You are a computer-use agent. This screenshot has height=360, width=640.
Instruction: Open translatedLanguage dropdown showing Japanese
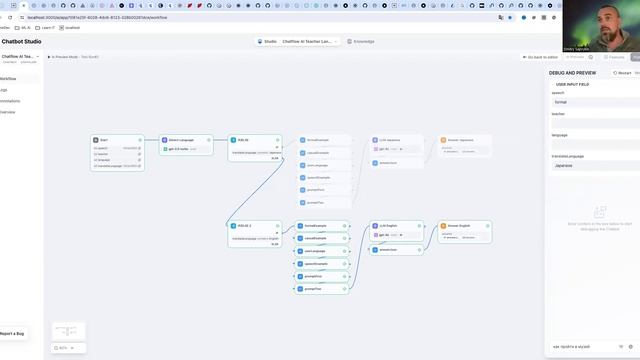pyautogui.click(x=596, y=166)
